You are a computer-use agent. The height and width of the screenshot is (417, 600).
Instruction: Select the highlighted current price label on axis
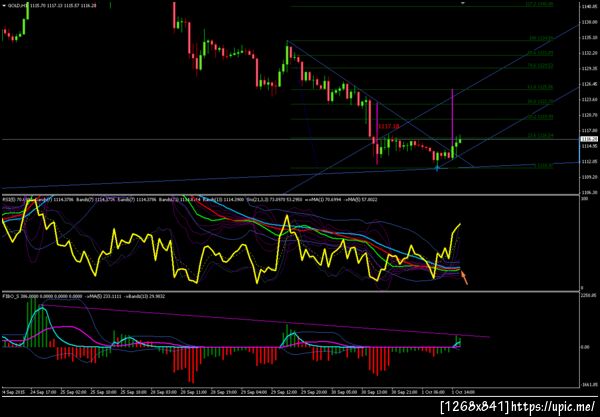[589, 139]
